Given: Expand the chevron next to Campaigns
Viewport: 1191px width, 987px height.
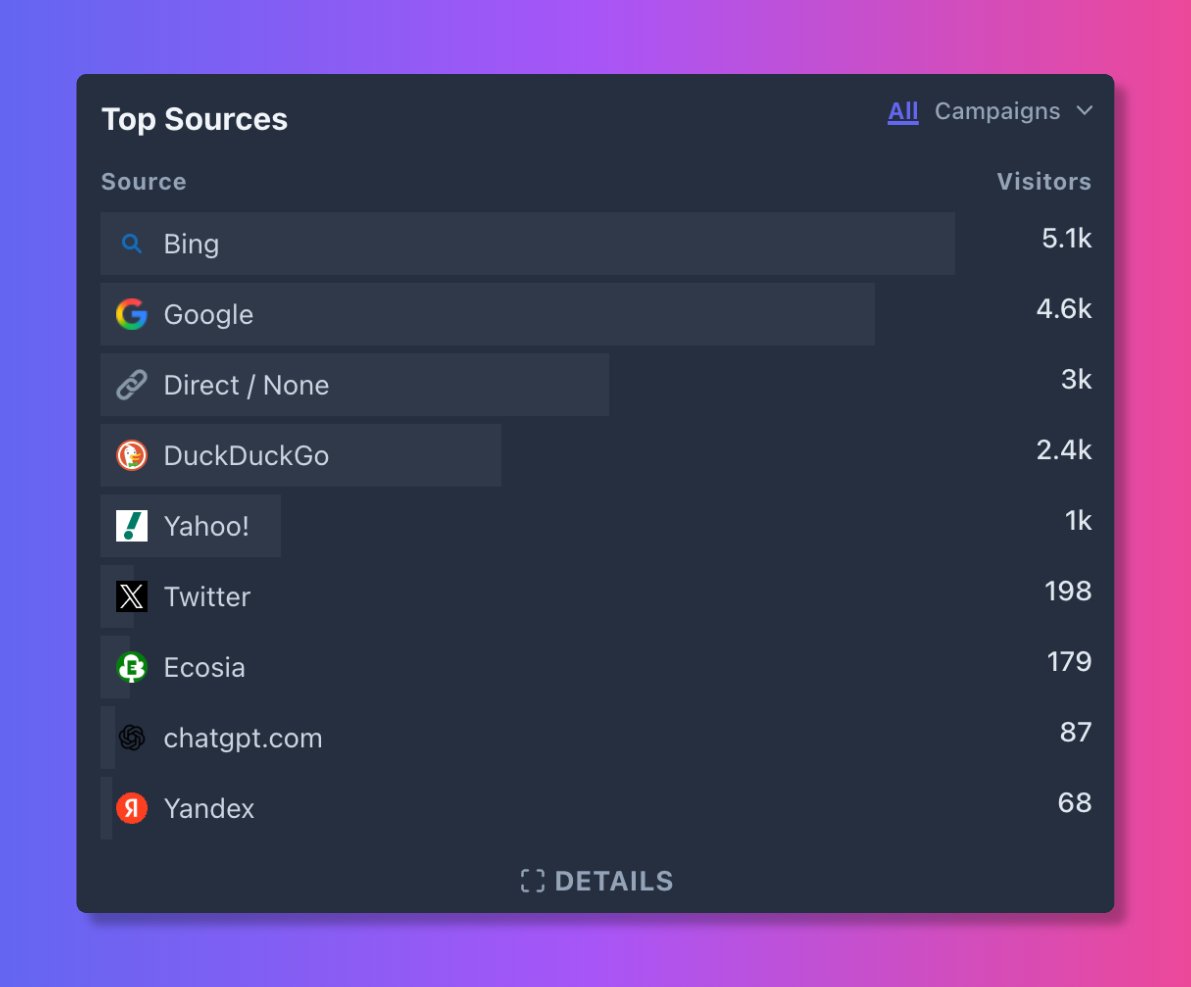Looking at the screenshot, I should click(x=1085, y=111).
